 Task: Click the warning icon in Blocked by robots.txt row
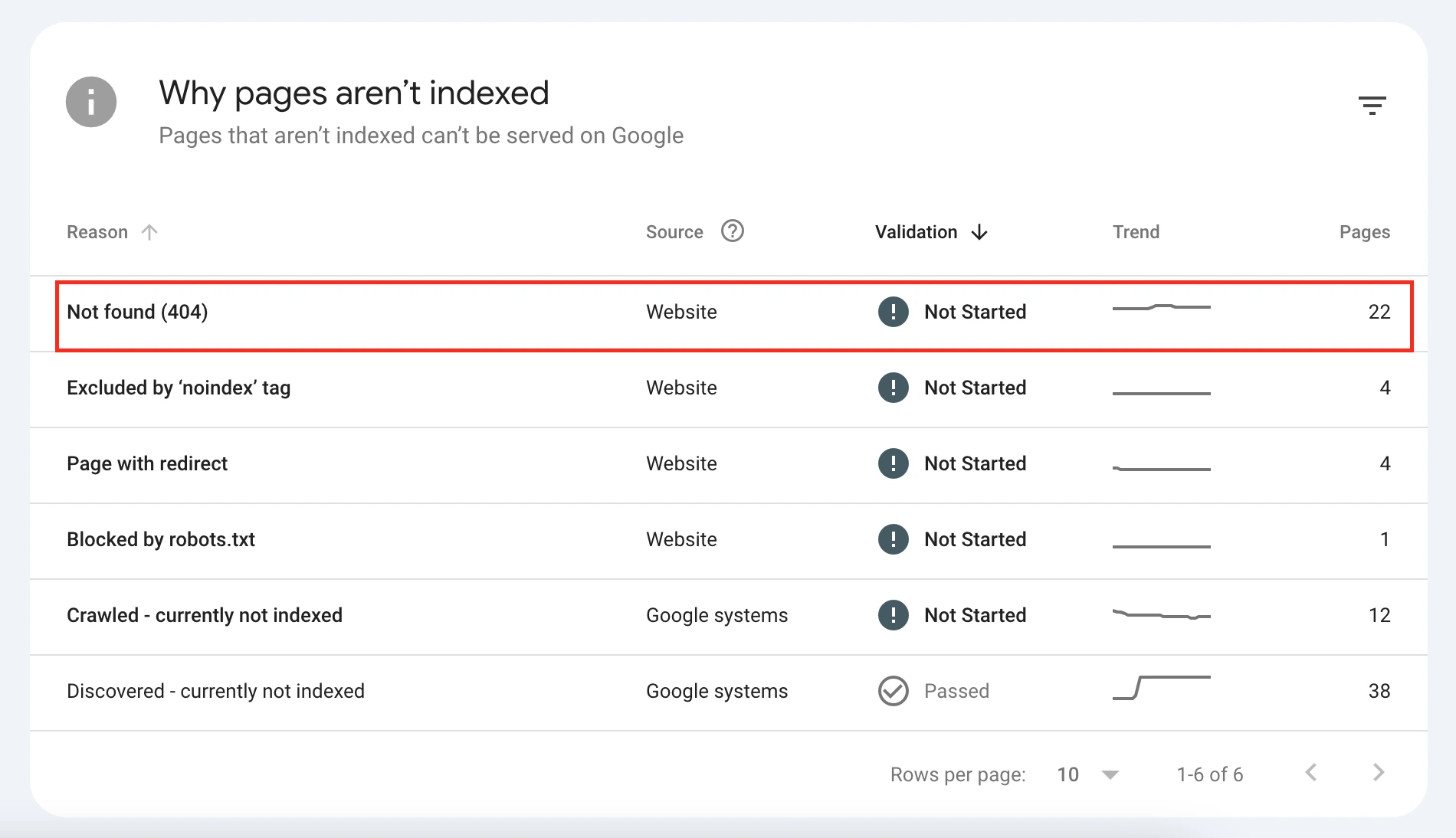point(893,539)
